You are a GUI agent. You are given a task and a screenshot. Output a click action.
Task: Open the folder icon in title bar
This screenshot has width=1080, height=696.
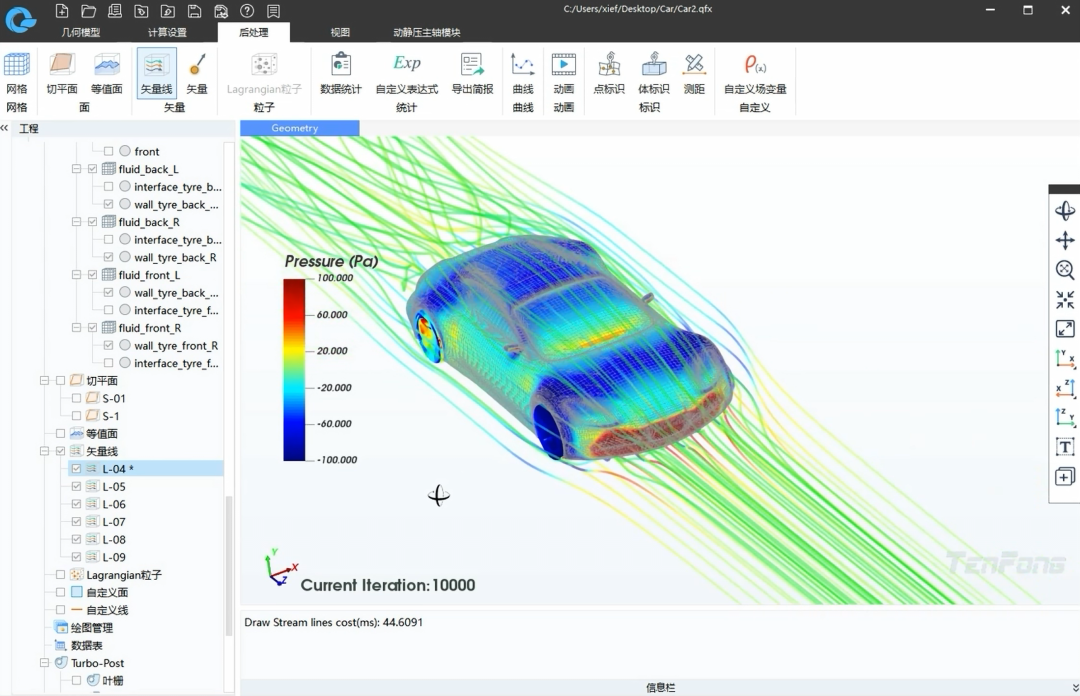pyautogui.click(x=88, y=10)
